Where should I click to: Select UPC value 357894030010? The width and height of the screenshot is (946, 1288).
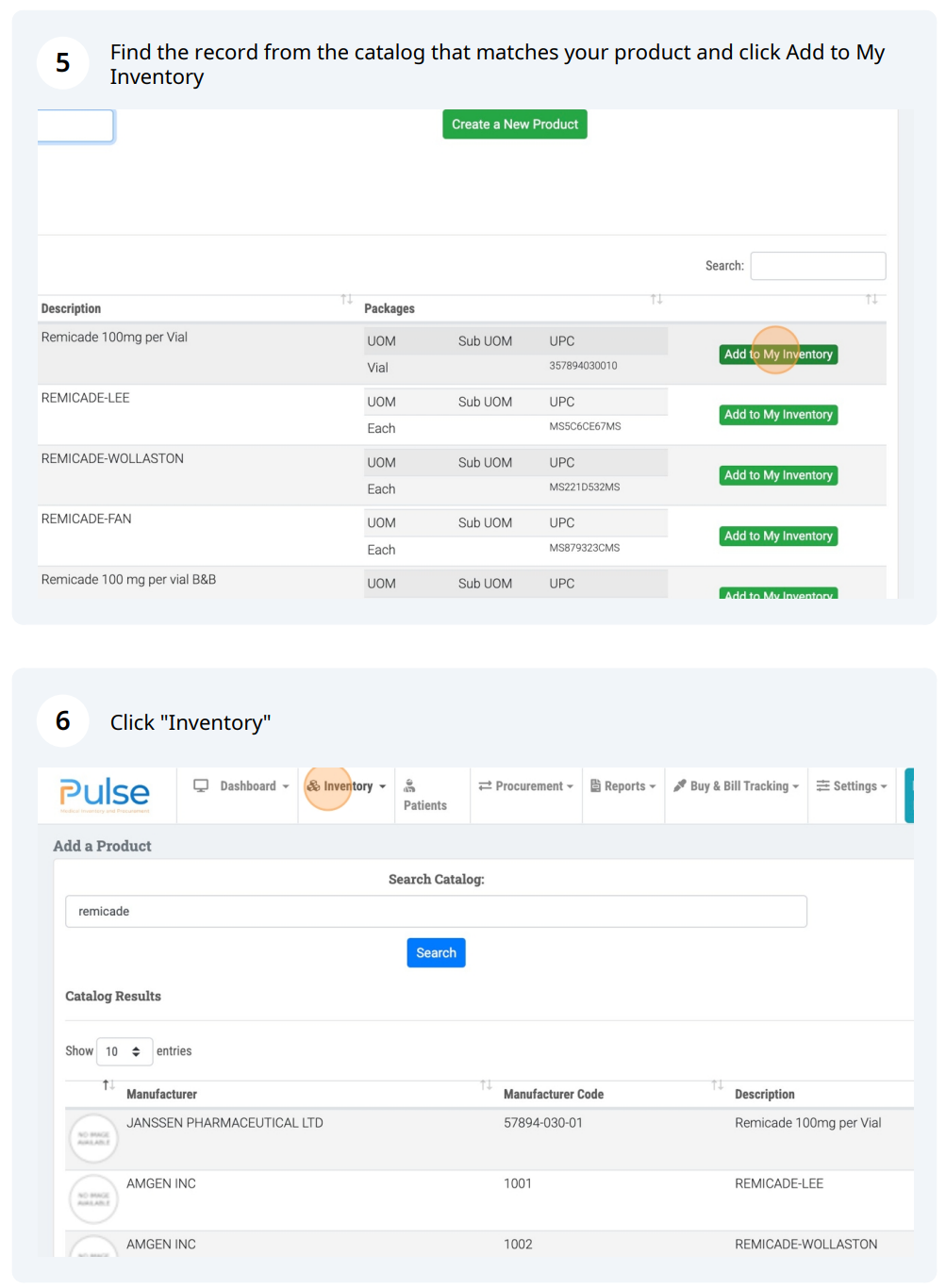pos(584,366)
